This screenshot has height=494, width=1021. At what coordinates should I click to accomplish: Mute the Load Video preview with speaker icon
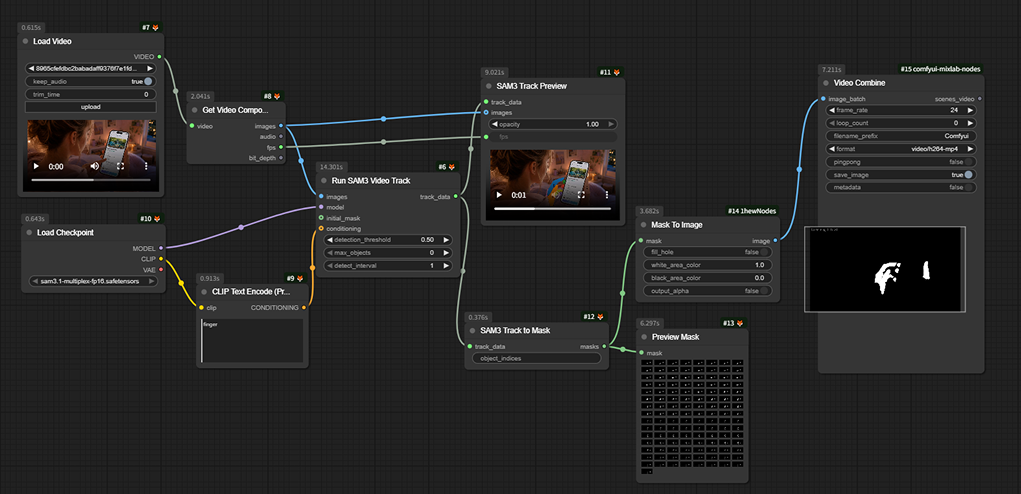95,166
